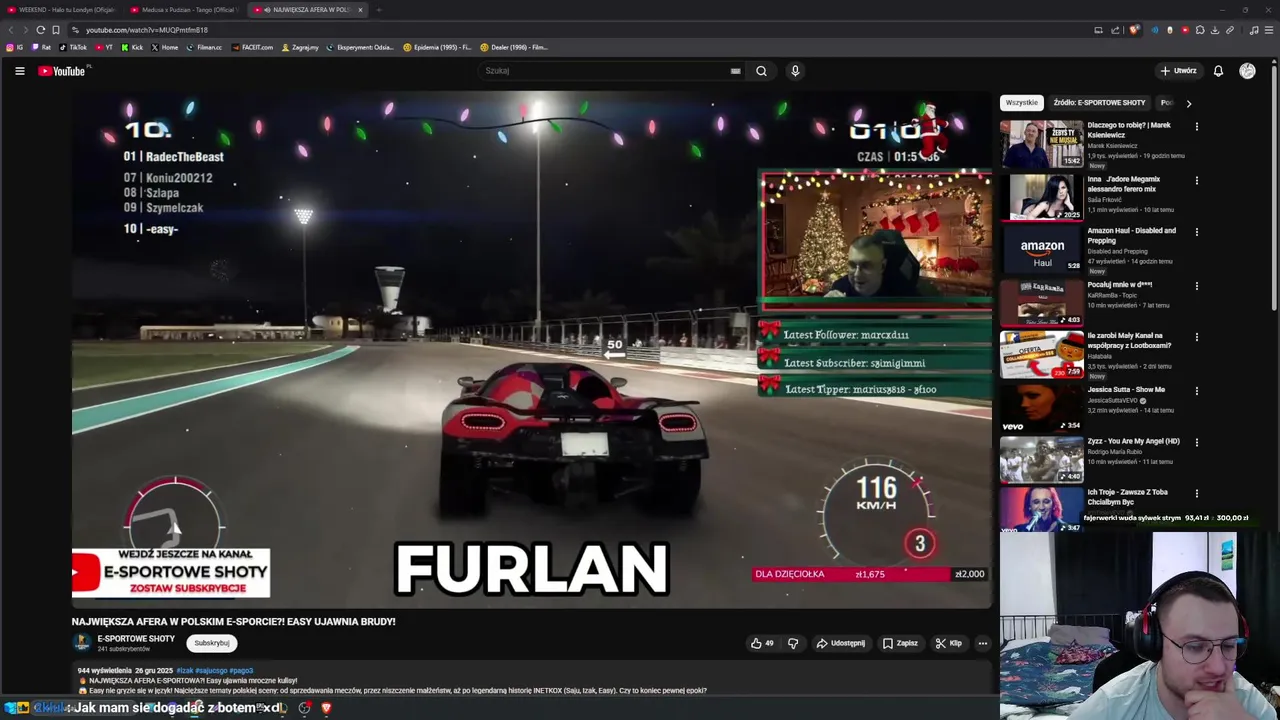Viewport: 1280px width, 720px height.
Task: Open the on-screen keyboard icon in the search box
Action: [735, 71]
